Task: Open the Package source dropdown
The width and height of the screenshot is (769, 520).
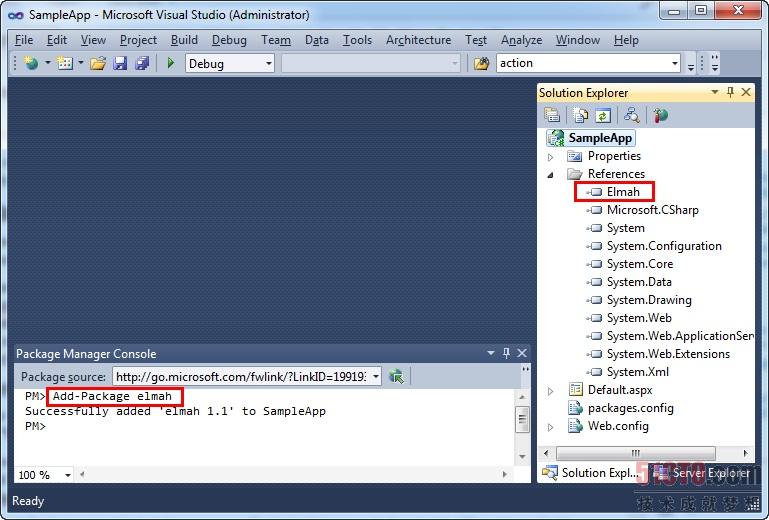Action: tap(376, 377)
